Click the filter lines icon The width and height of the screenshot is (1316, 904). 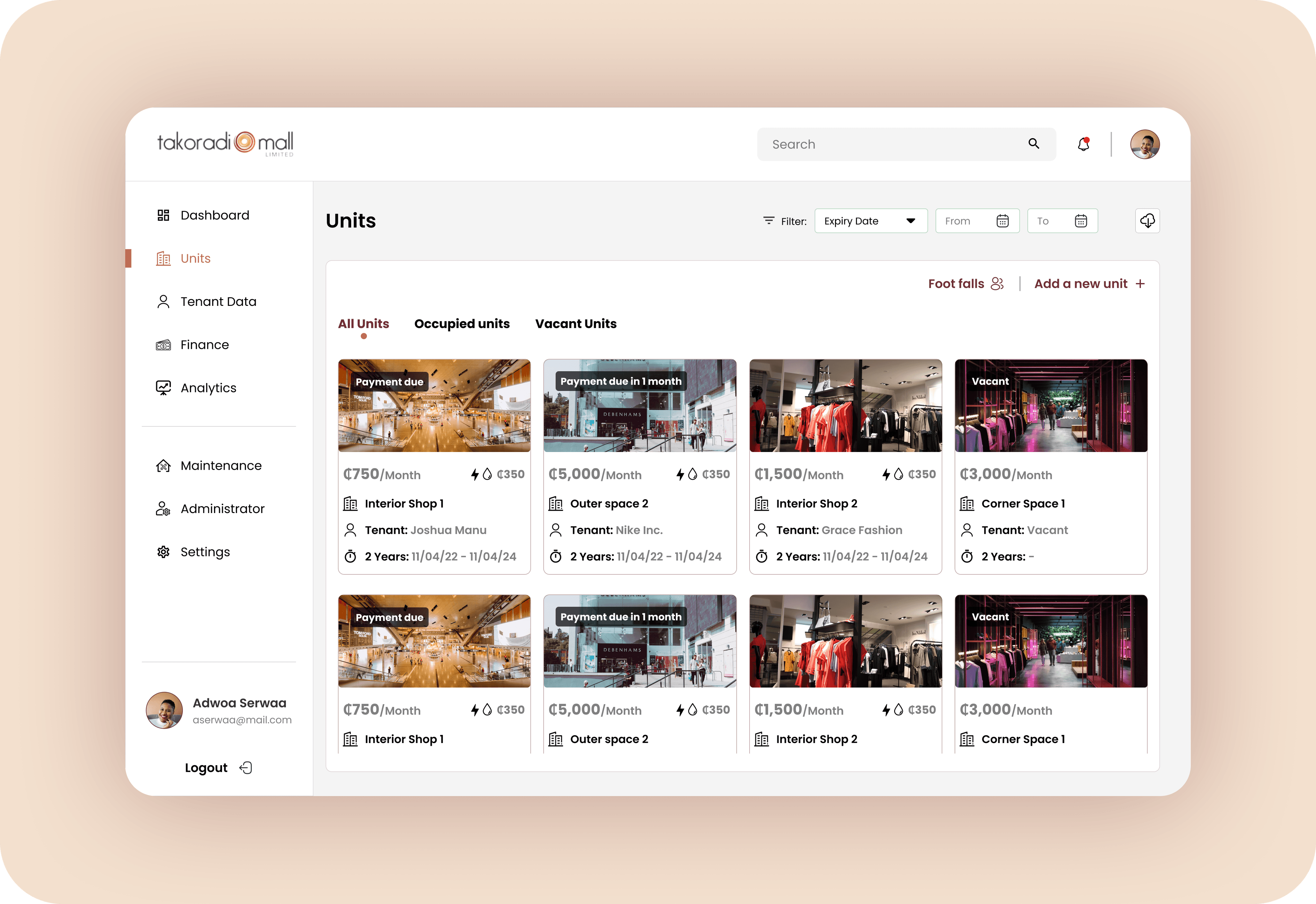[768, 221]
